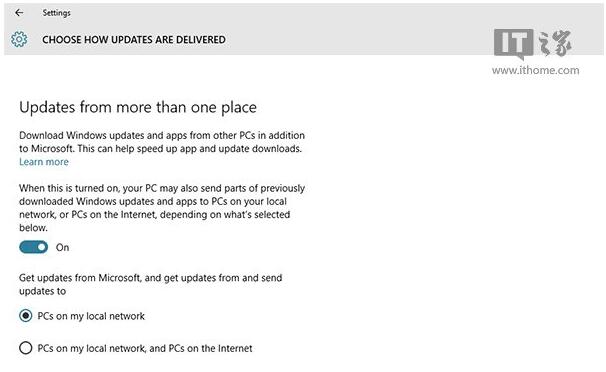
Task: Click the www.ithome.com watermark text
Action: click(536, 70)
